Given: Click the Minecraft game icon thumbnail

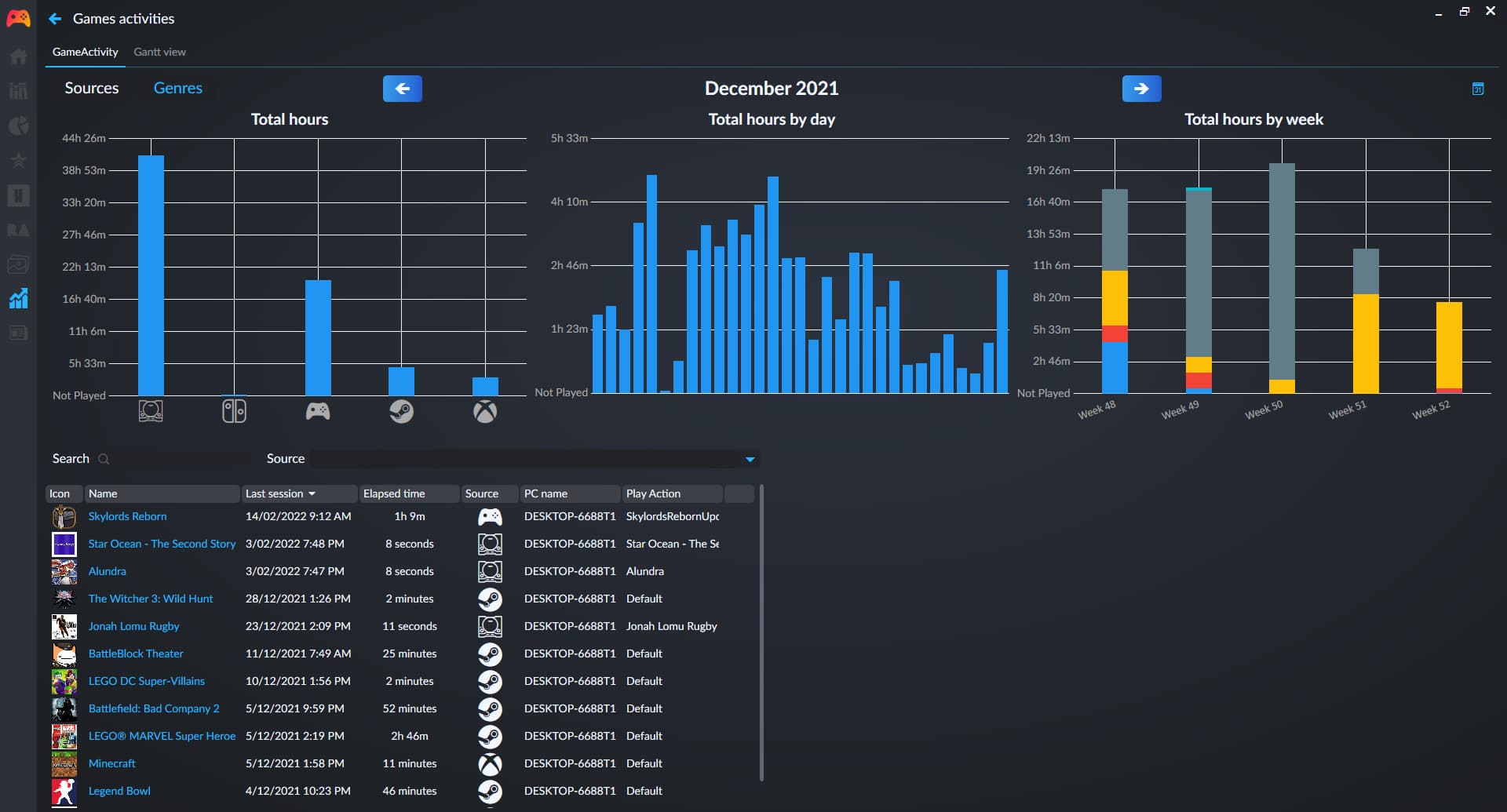Looking at the screenshot, I should coord(64,764).
